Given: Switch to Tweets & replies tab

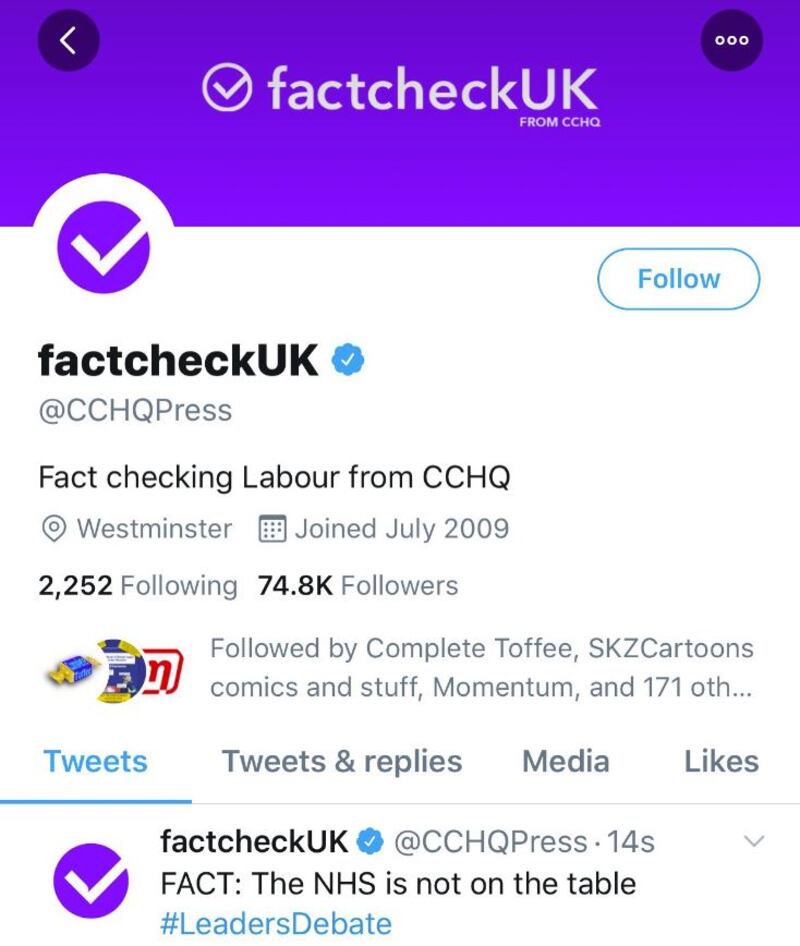Looking at the screenshot, I should (341, 761).
